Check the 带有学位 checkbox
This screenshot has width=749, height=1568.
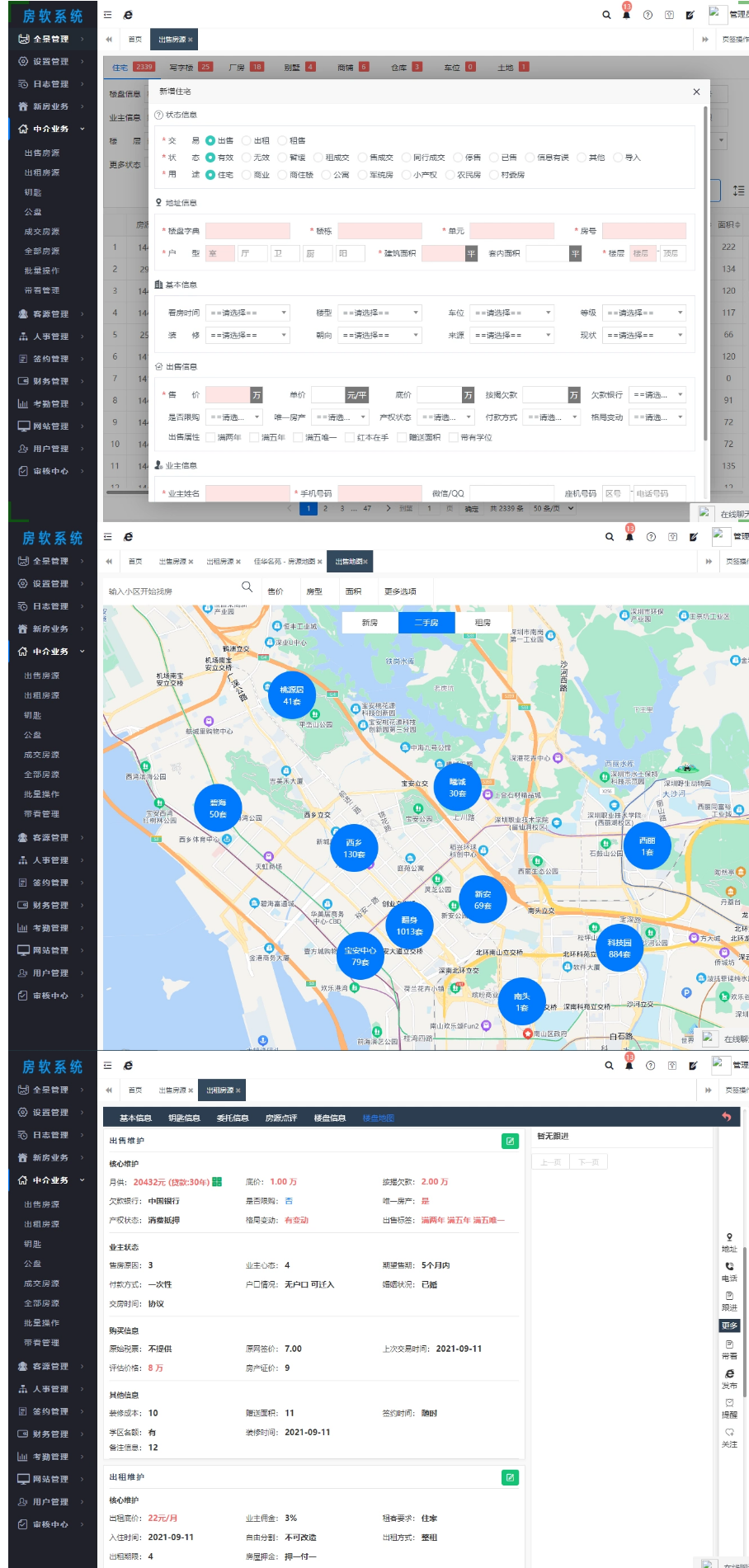pos(453,437)
